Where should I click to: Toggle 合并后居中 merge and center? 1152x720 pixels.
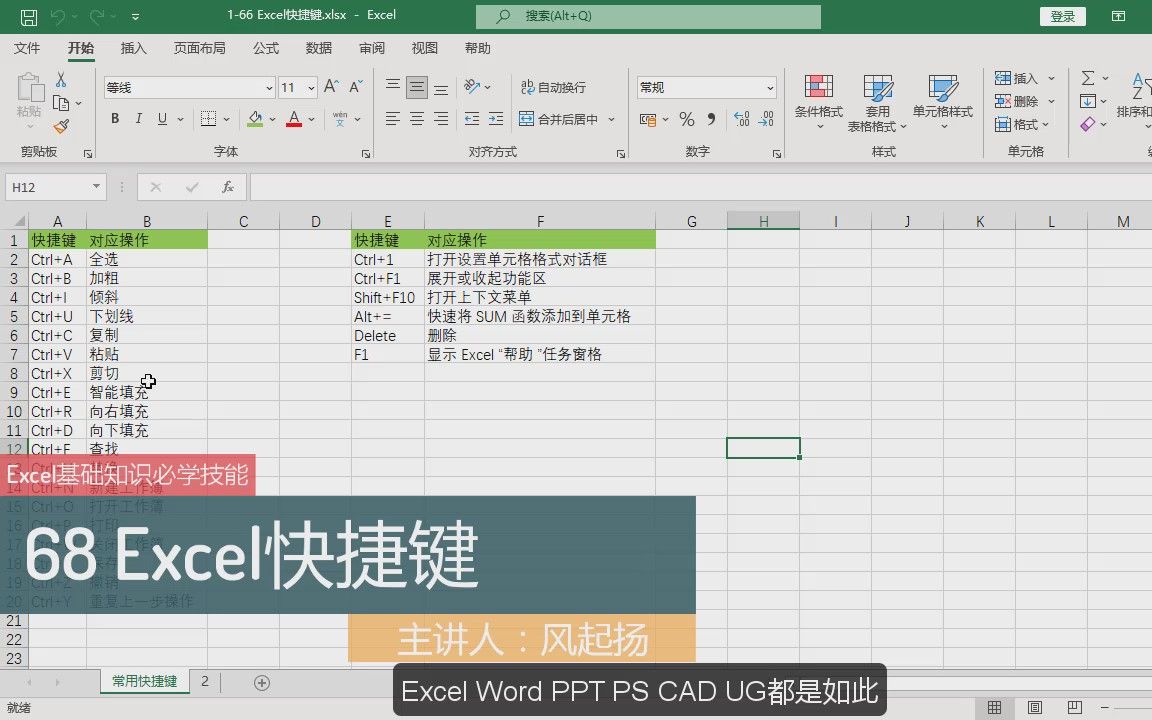coord(558,118)
